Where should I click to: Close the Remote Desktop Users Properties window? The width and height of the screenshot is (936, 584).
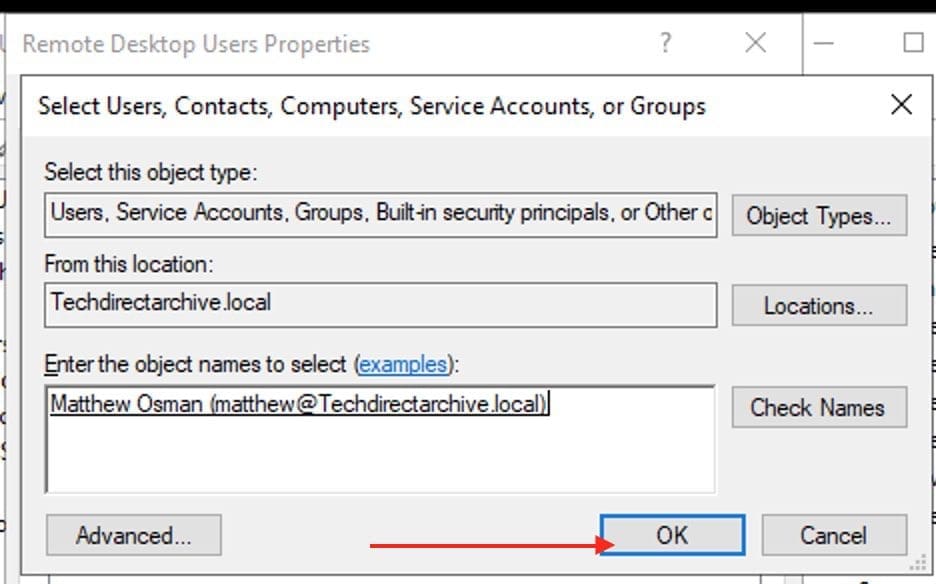pyautogui.click(x=756, y=43)
